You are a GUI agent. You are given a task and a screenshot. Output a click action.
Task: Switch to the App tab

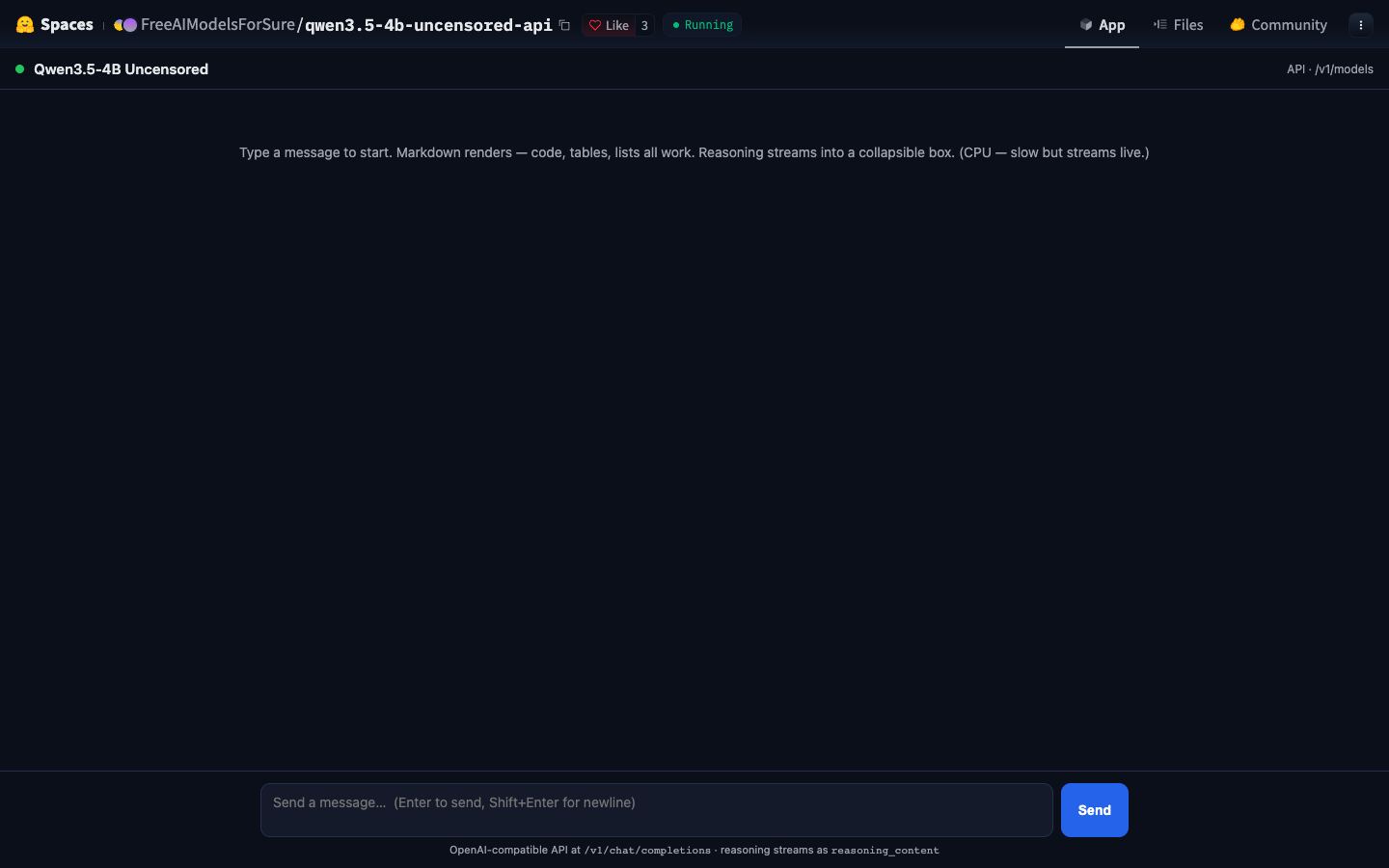coord(1102,25)
